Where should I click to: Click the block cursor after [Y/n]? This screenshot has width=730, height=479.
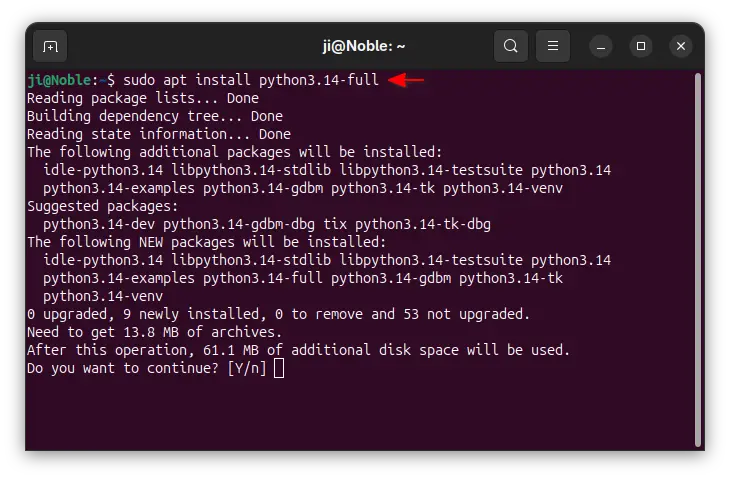[x=279, y=369]
